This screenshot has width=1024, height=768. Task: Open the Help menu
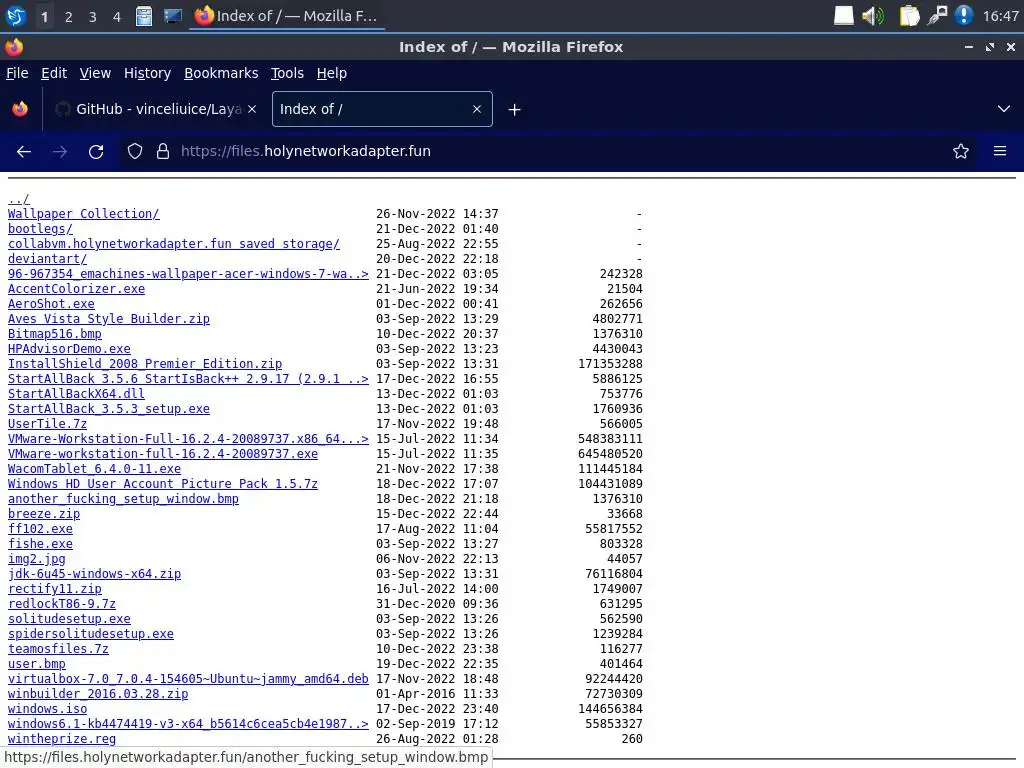click(332, 73)
